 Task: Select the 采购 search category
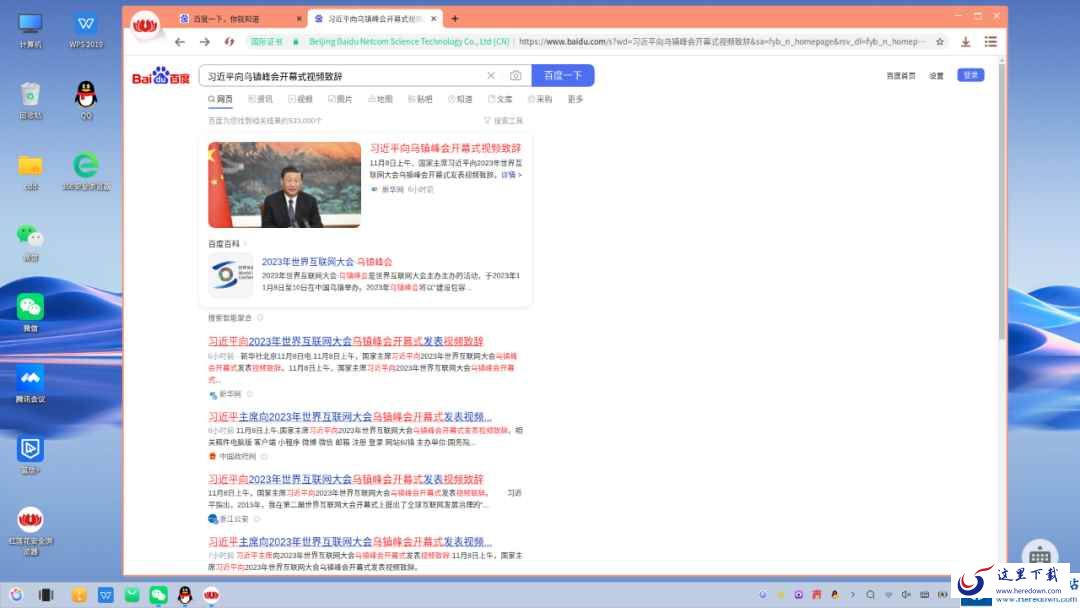[x=540, y=100]
